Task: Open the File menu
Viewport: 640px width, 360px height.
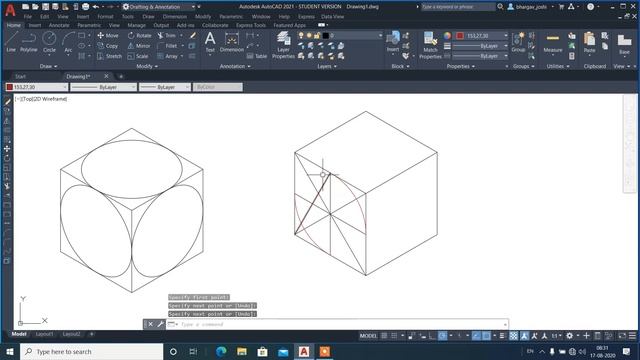Action: click(27, 16)
